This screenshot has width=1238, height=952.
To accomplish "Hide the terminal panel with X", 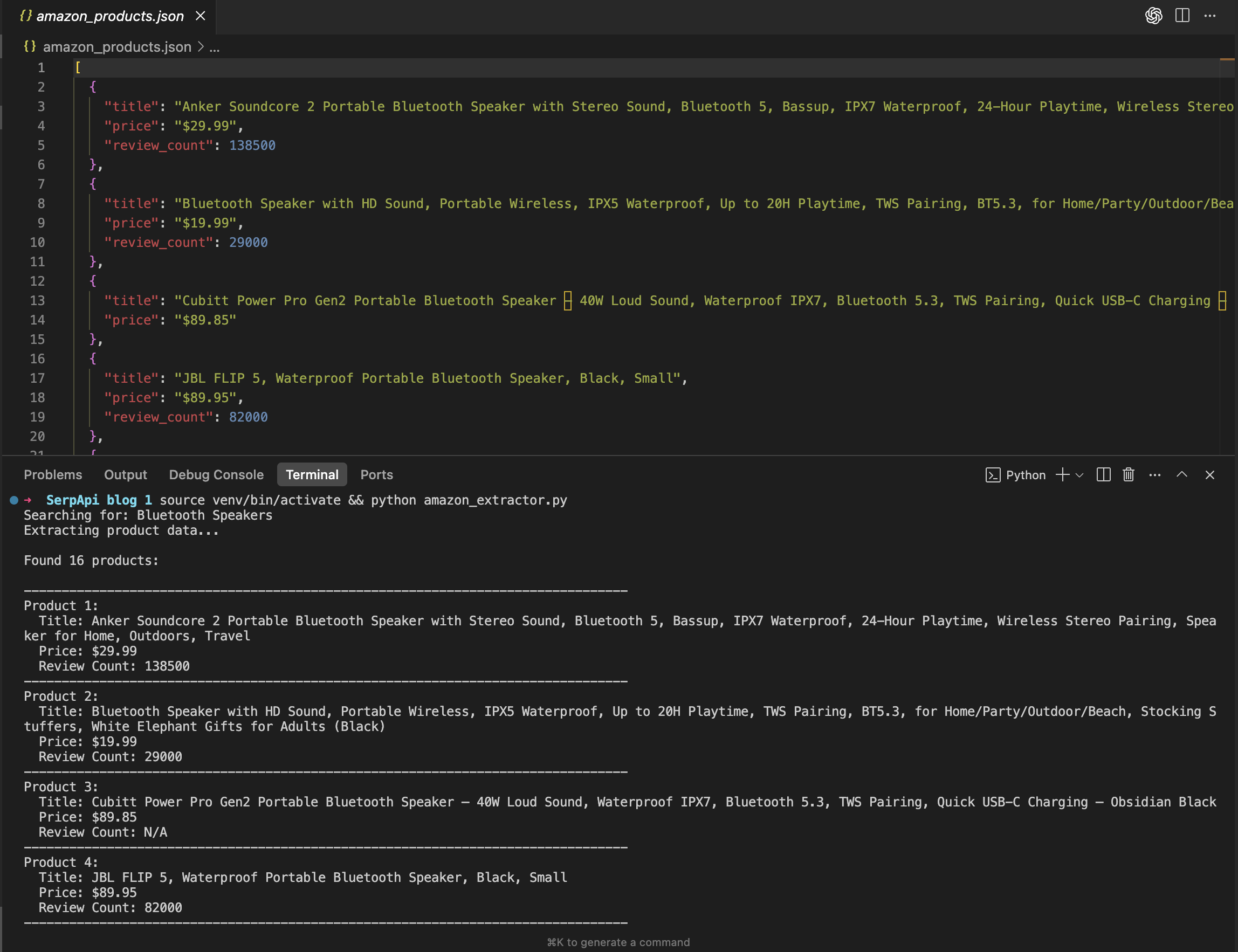I will pyautogui.click(x=1209, y=475).
